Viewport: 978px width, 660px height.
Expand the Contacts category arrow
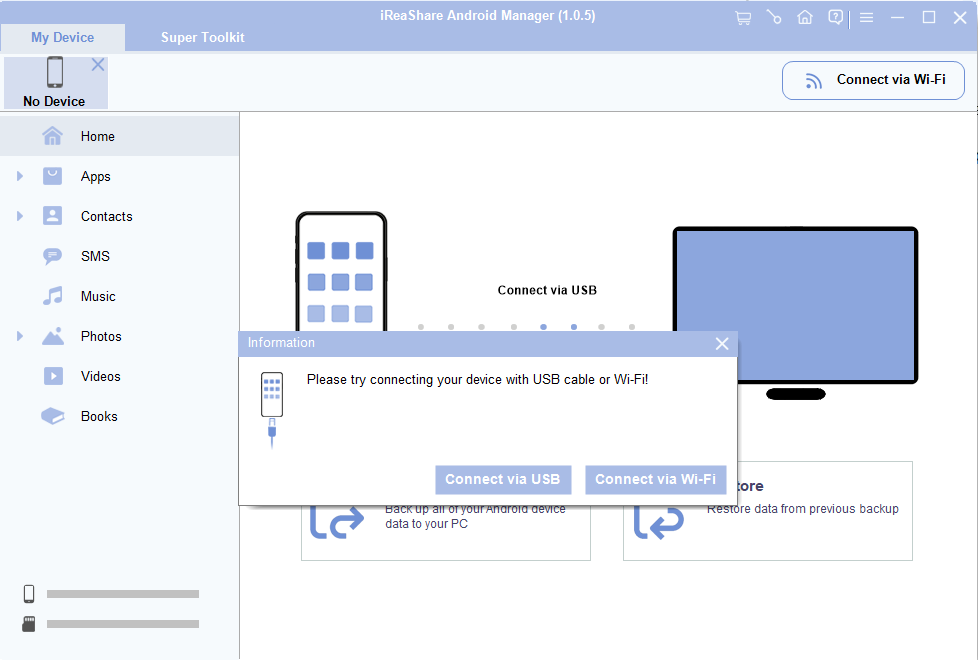click(20, 216)
